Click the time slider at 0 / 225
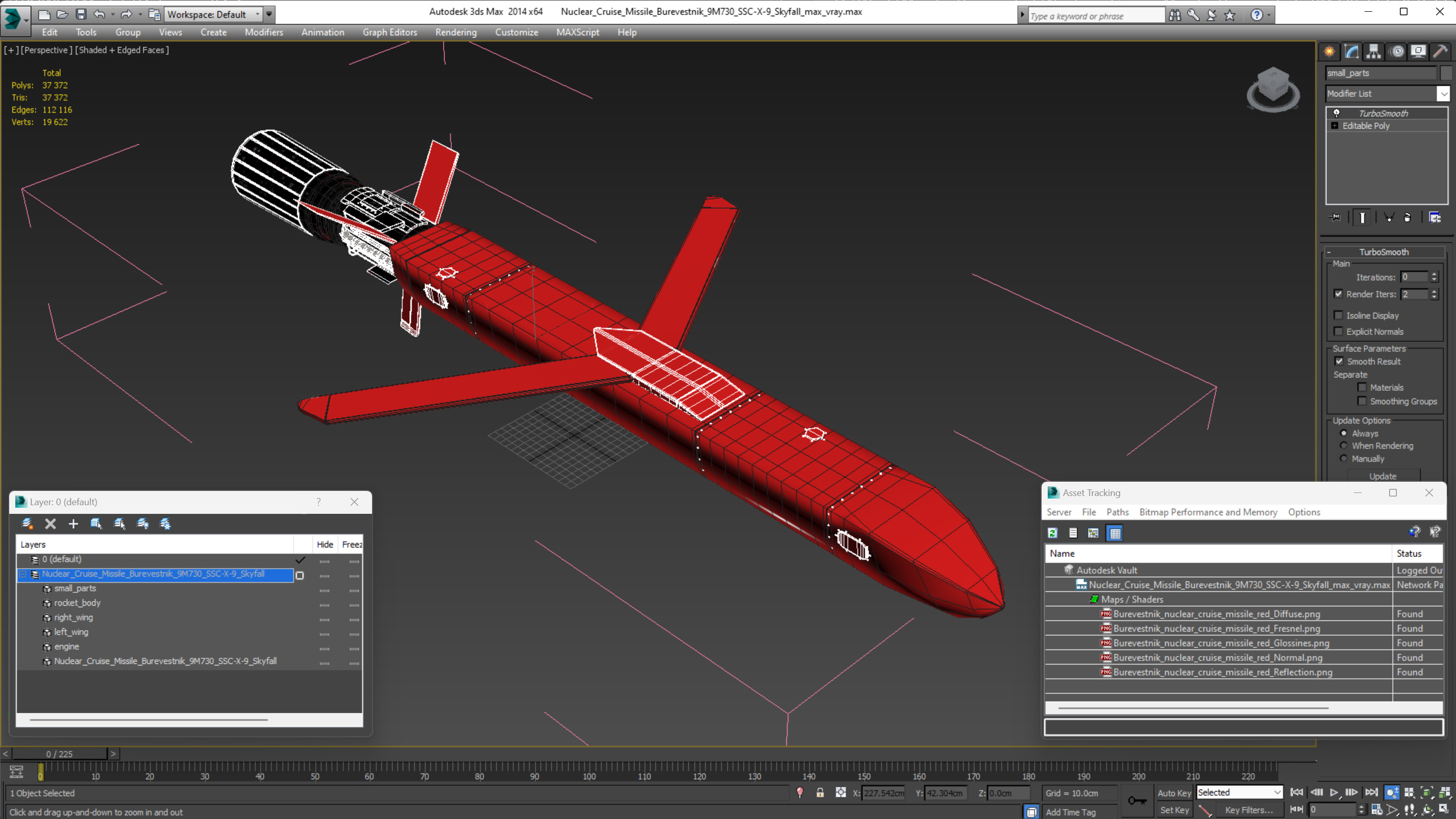The width and height of the screenshot is (1456, 819). (x=59, y=754)
